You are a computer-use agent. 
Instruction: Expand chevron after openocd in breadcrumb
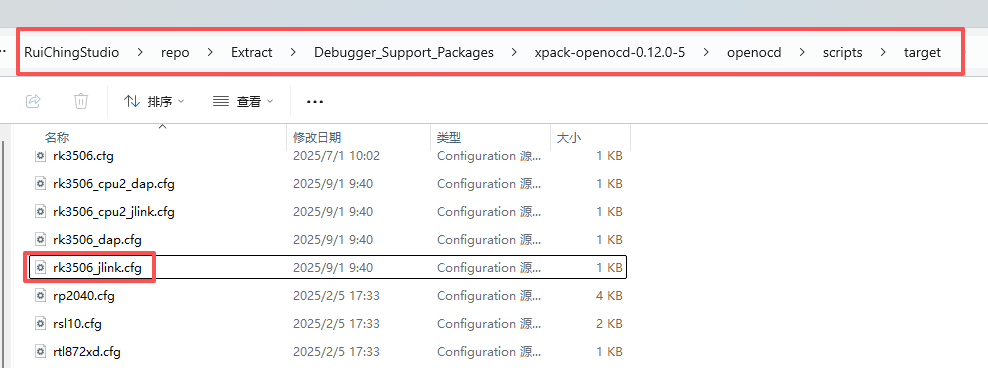pyautogui.click(x=802, y=52)
